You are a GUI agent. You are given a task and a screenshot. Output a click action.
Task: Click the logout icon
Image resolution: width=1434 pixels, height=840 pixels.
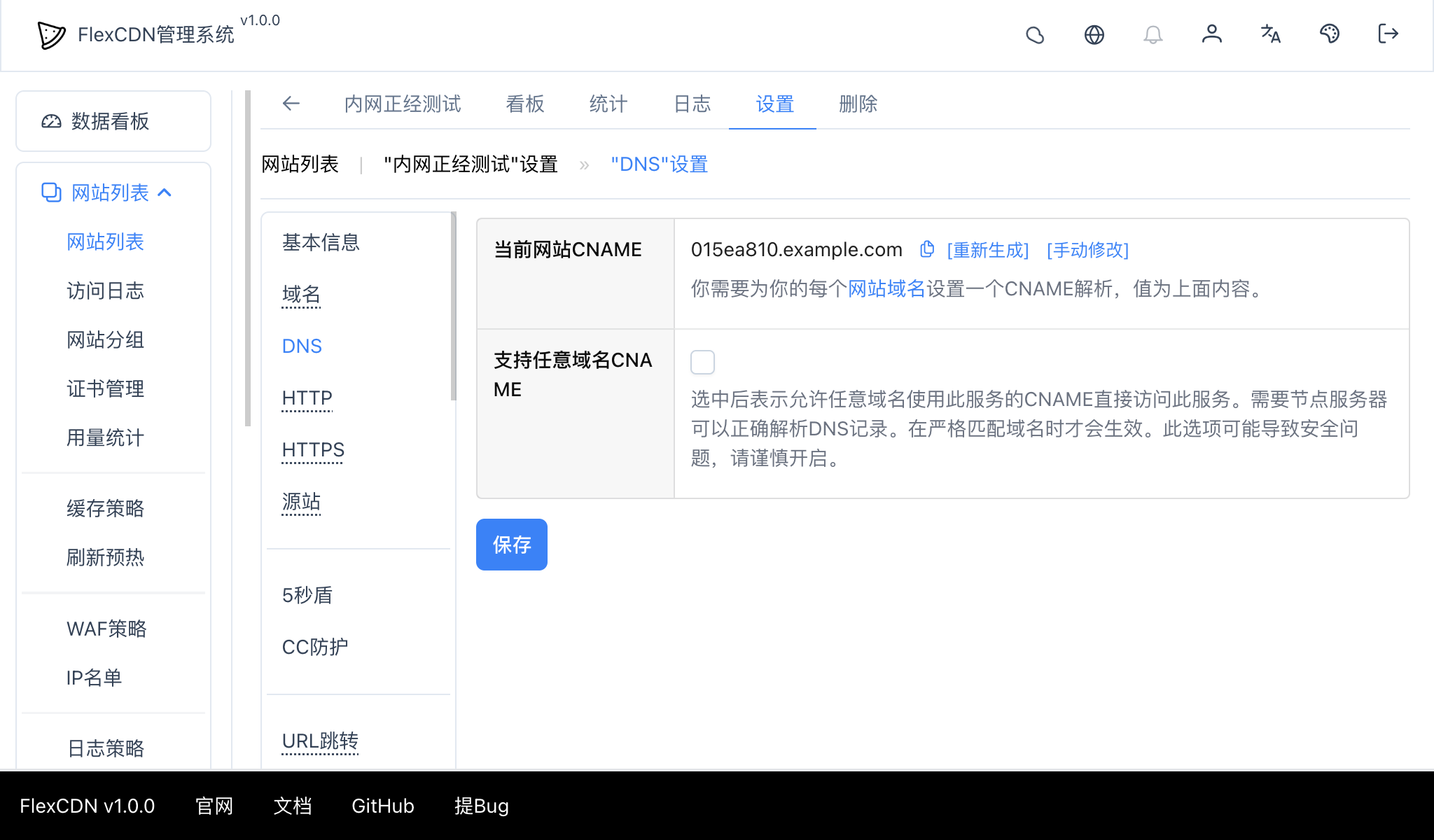click(1387, 34)
